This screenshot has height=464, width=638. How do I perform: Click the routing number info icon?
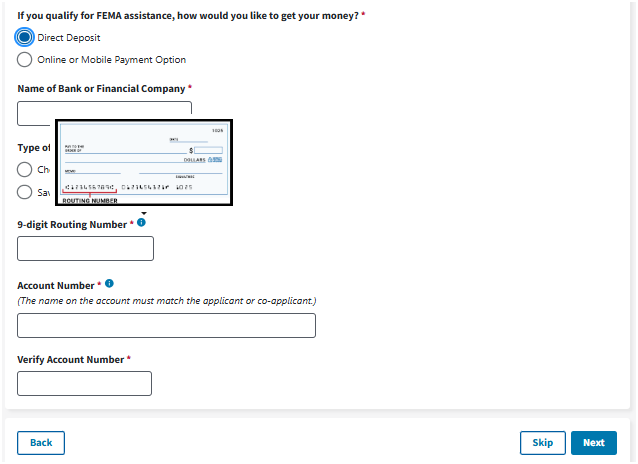[141, 223]
